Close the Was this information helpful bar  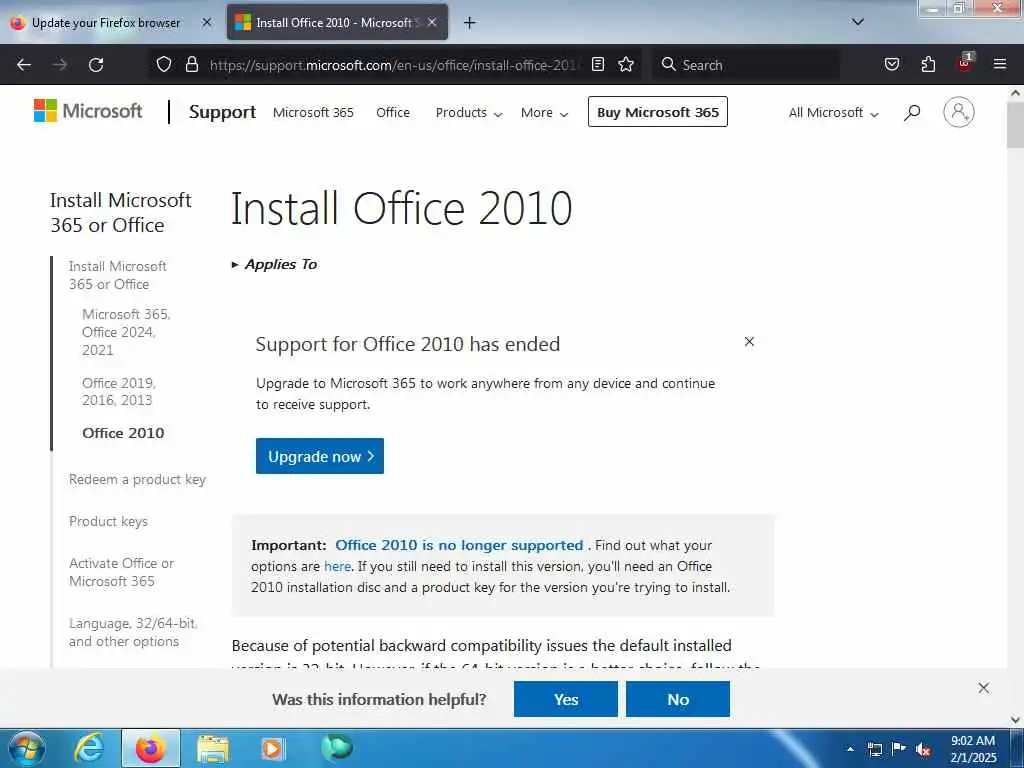point(984,688)
